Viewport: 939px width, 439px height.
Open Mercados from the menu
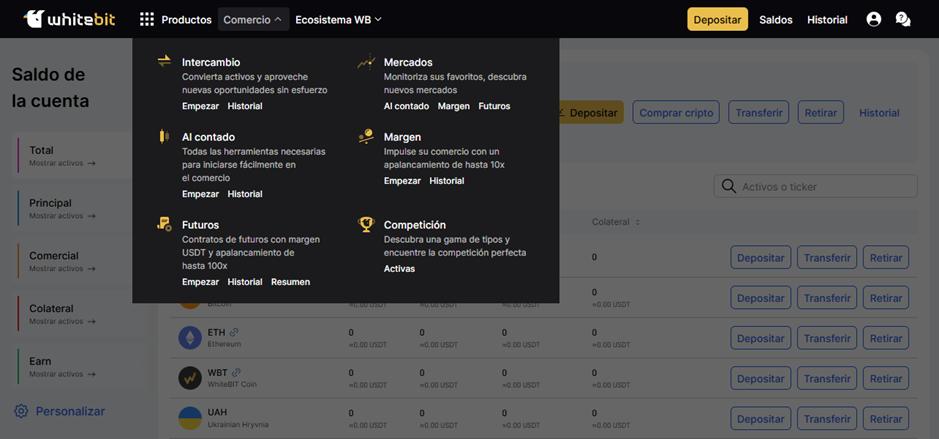408,62
